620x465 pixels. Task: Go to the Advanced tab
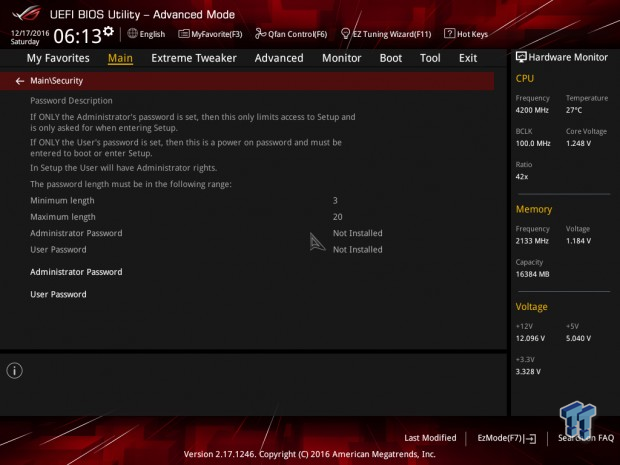[x=279, y=58]
